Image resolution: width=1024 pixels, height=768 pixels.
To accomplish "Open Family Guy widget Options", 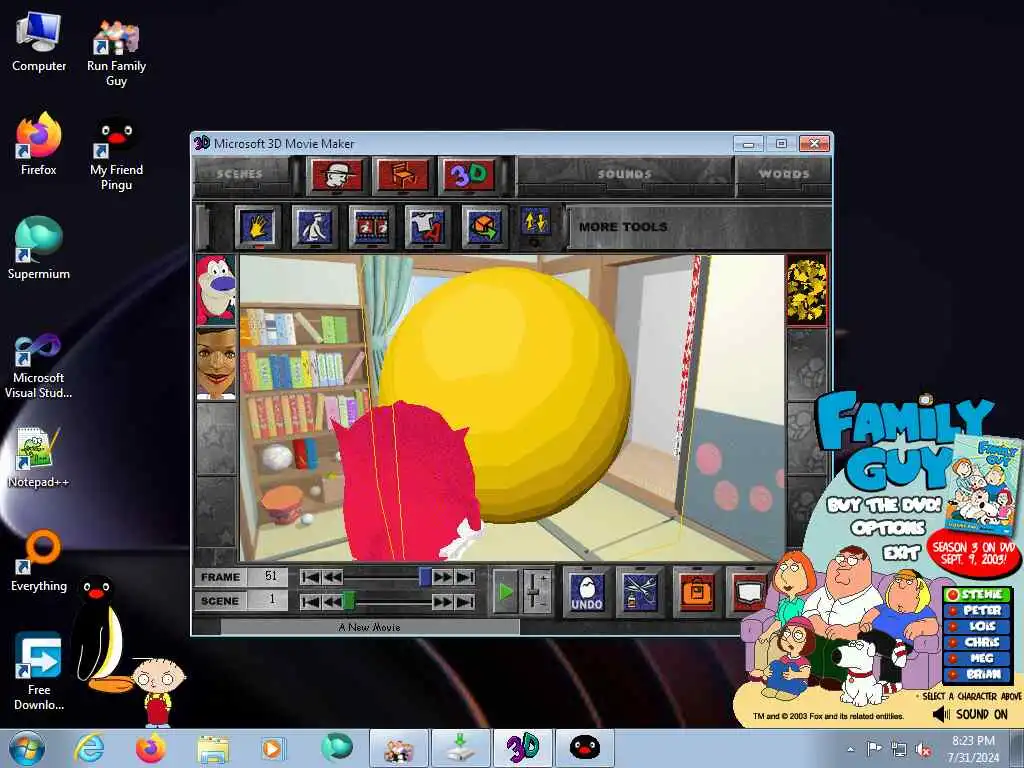I will (888, 528).
